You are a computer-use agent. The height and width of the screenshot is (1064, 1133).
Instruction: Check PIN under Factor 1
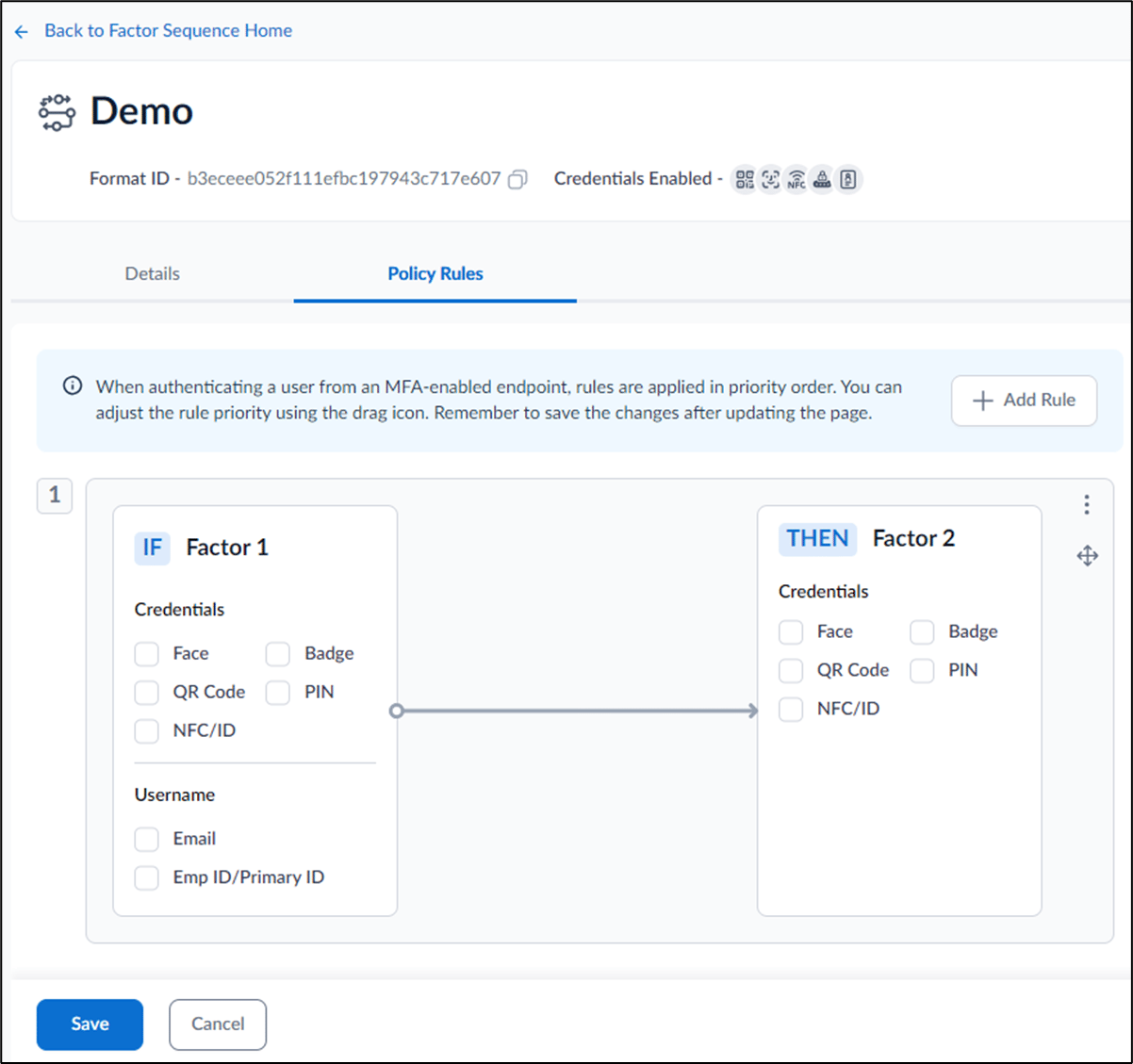[278, 693]
